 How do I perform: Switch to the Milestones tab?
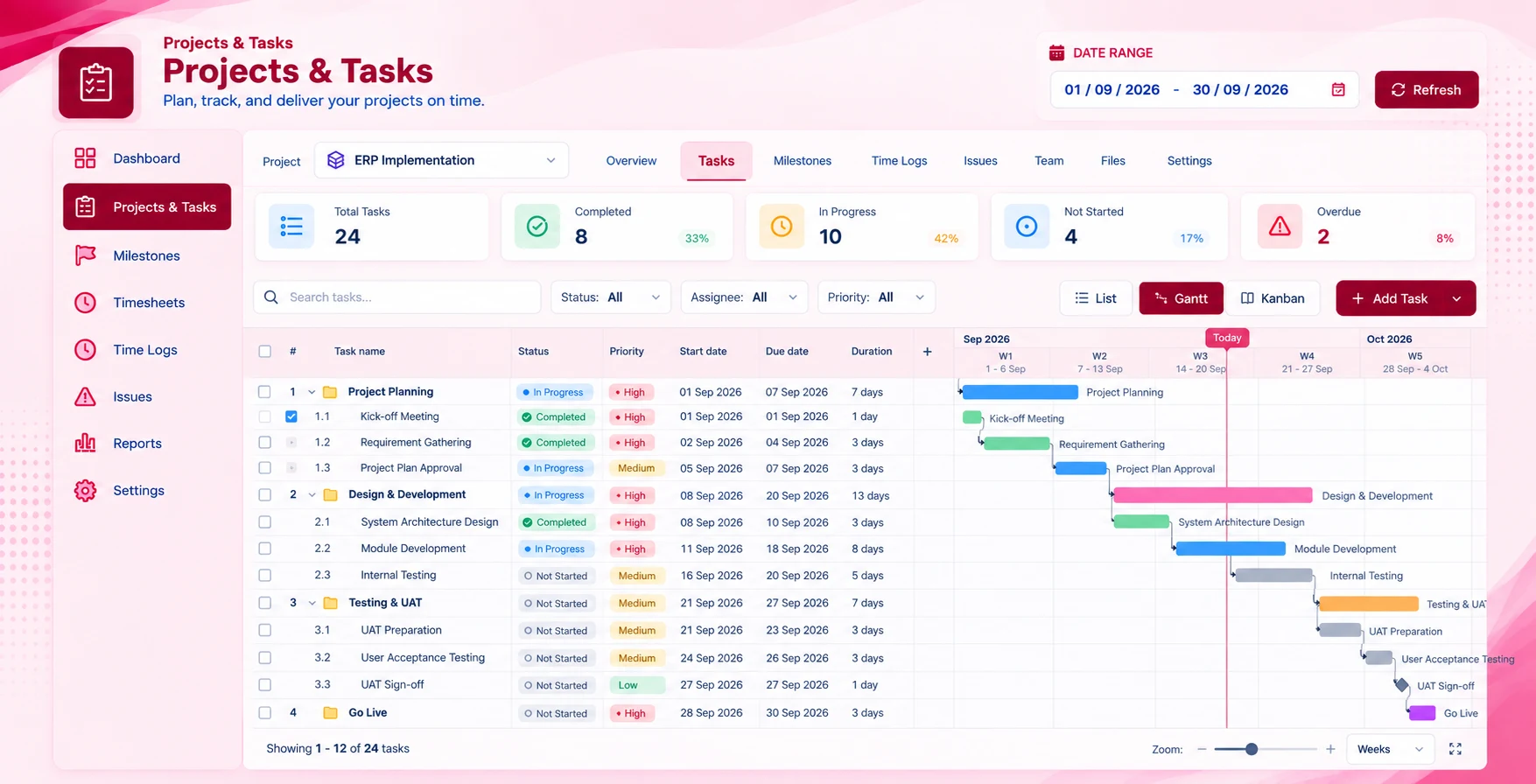point(803,161)
